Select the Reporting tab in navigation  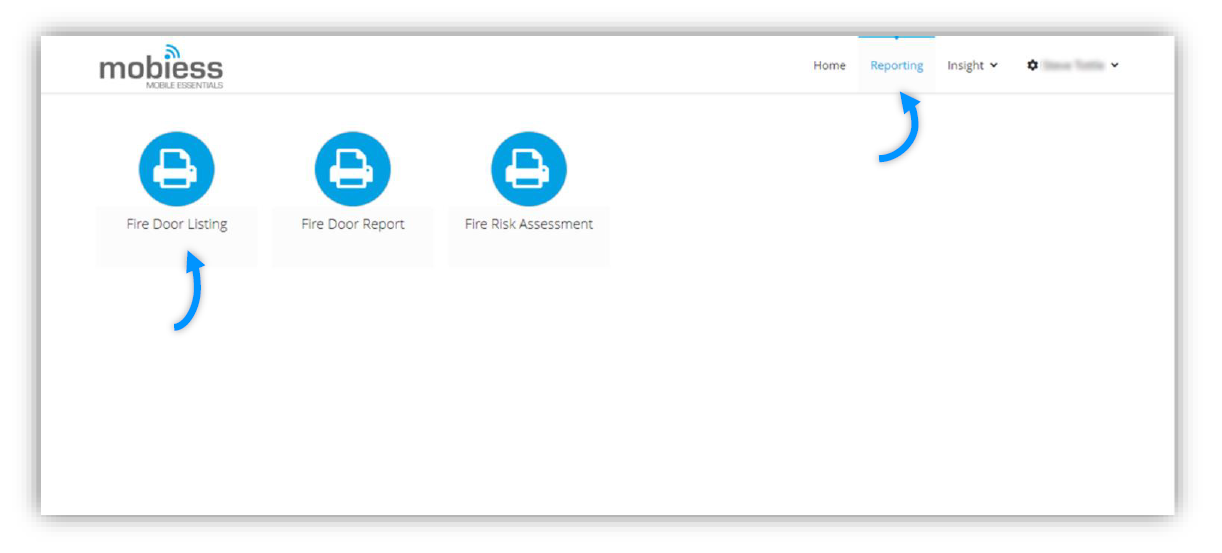[x=896, y=66]
